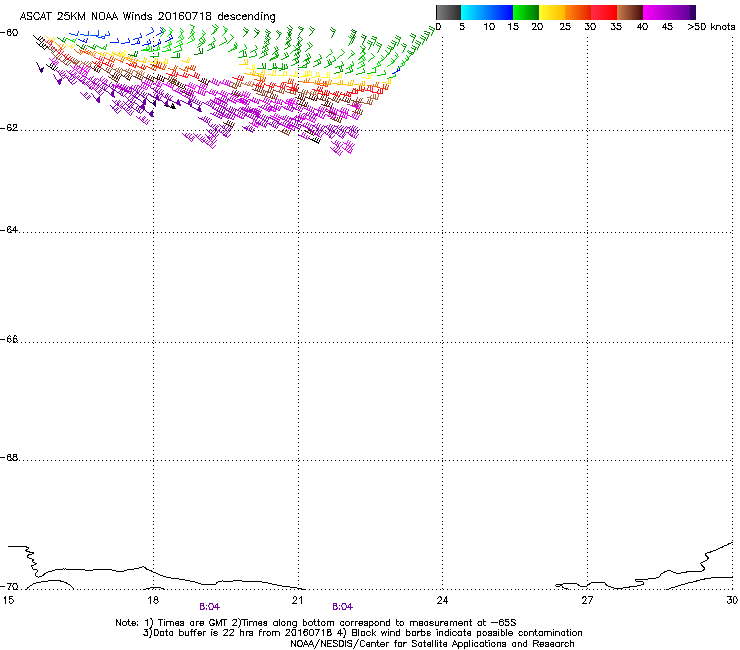Click the plot title 'ASCAT 25KM NOAA Winds 20160718 descending'

147,16
